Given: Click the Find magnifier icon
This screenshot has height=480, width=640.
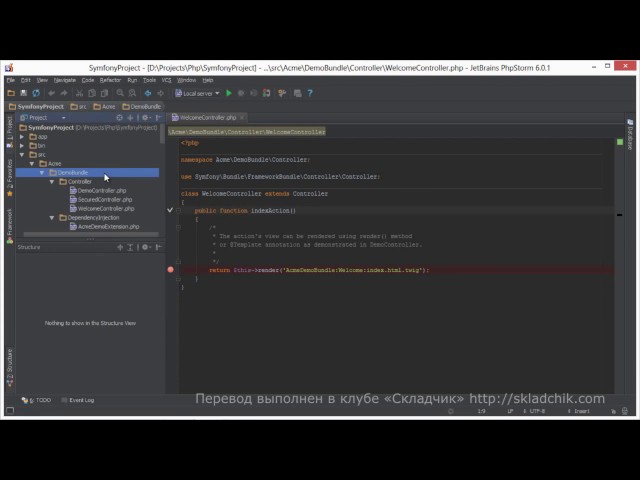Looking at the screenshot, I should (120, 93).
